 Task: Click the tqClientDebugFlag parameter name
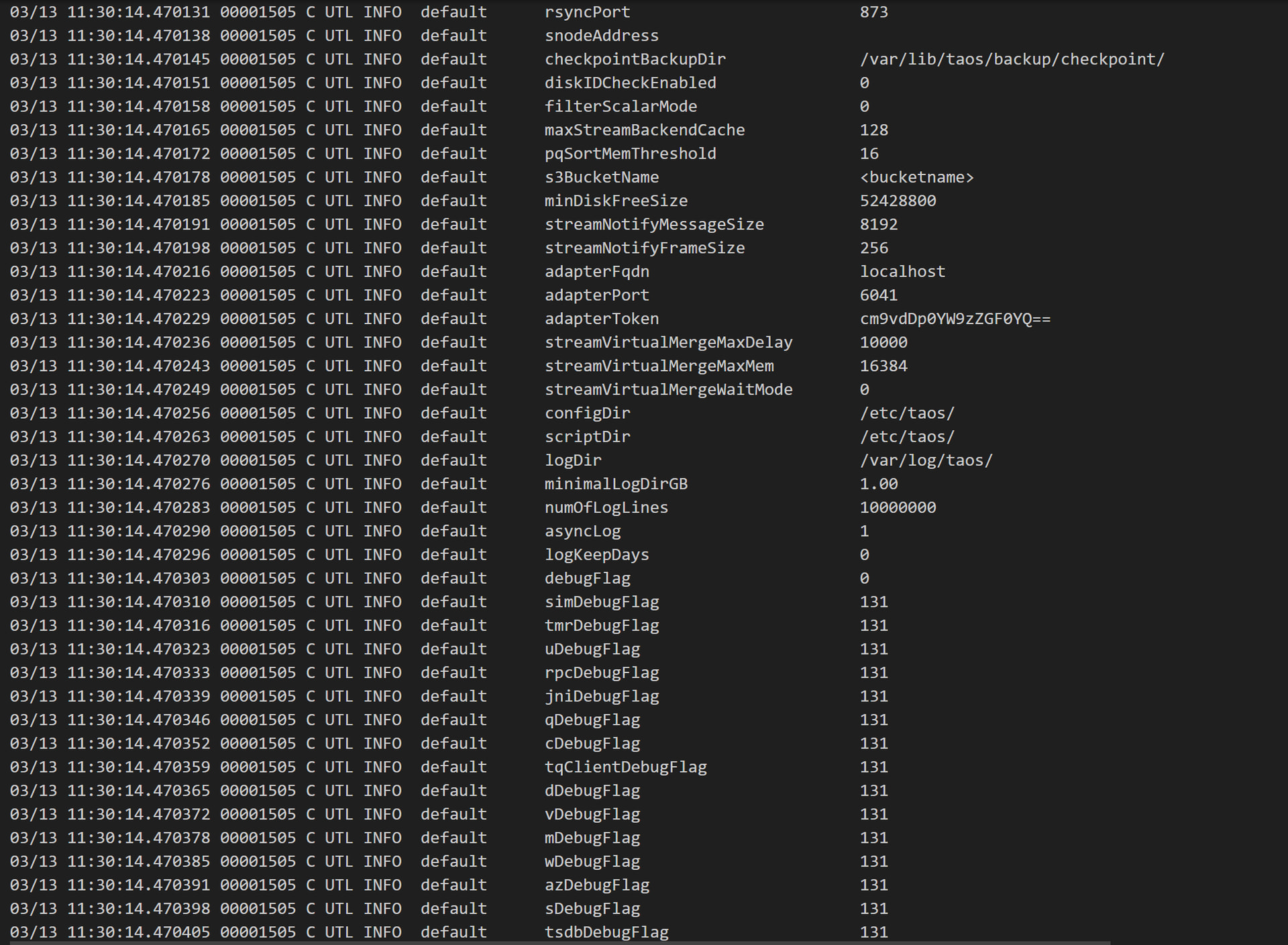[625, 767]
